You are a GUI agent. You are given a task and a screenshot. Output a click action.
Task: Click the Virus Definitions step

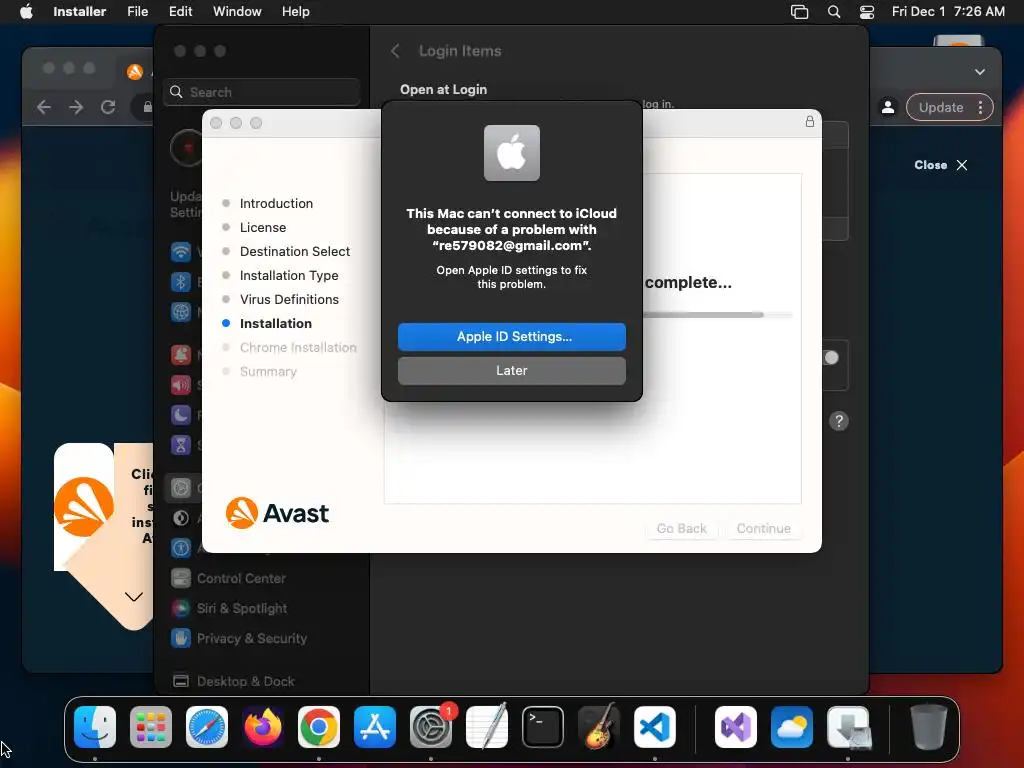289,299
